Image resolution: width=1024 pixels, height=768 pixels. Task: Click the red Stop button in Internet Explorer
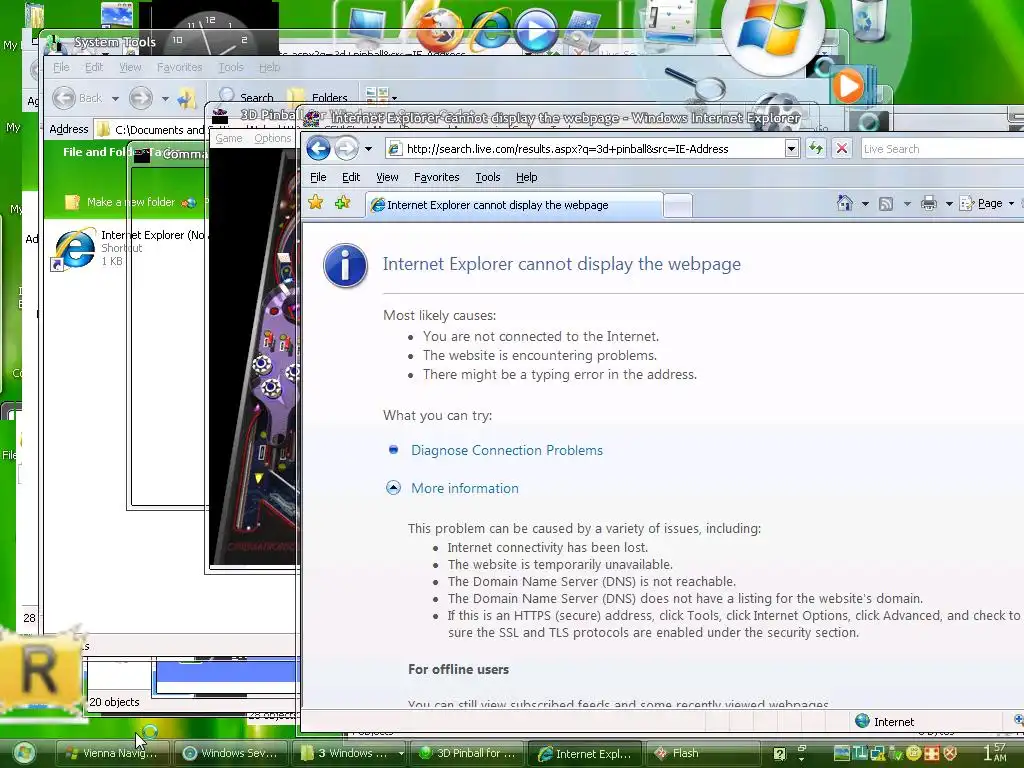(842, 149)
